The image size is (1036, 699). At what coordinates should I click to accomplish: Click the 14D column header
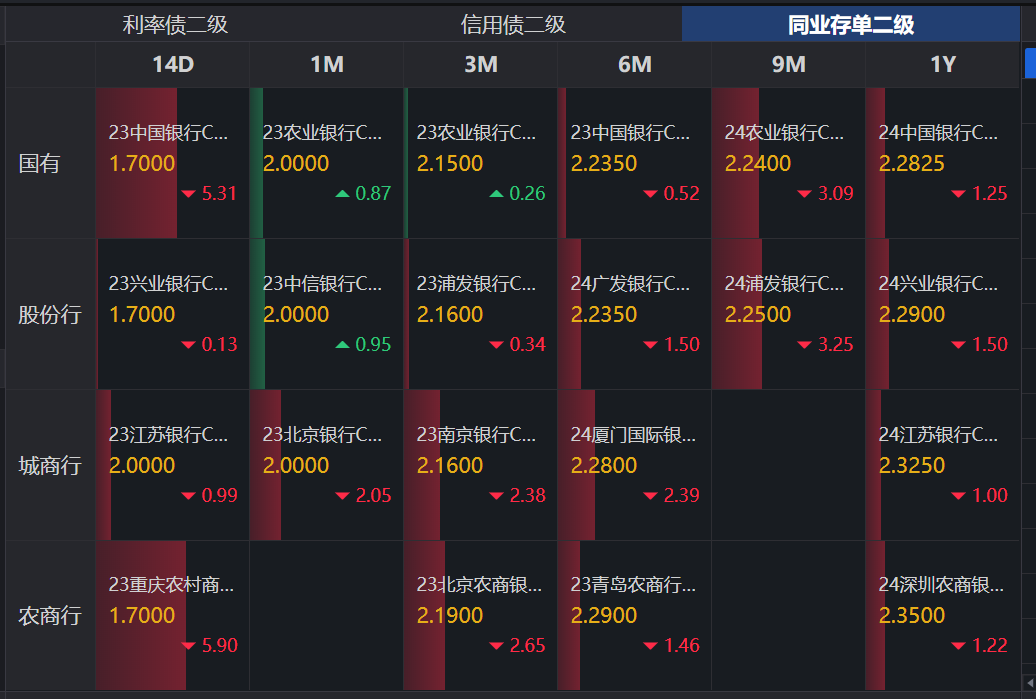point(172,64)
